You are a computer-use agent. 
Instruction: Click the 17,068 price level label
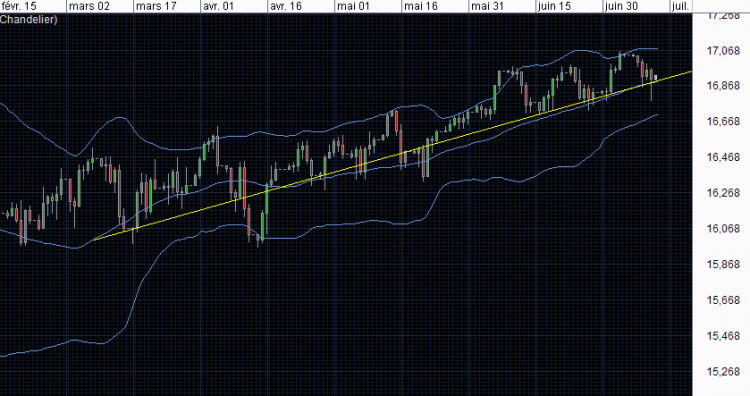(x=723, y=50)
